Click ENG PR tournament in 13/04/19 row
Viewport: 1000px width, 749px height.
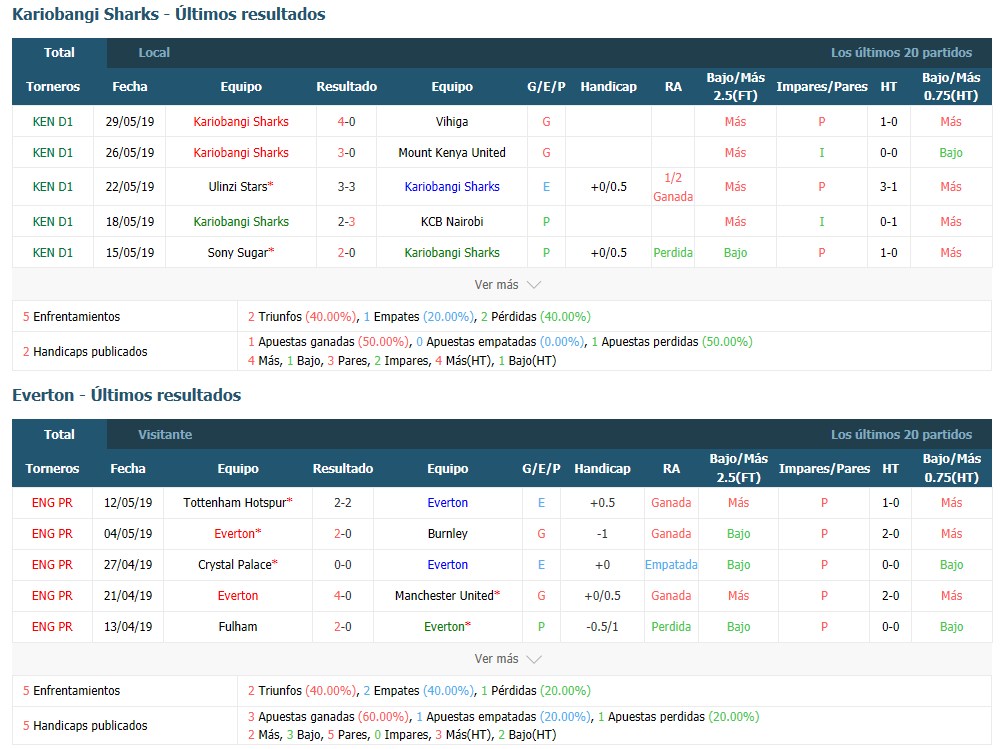pyautogui.click(x=52, y=627)
